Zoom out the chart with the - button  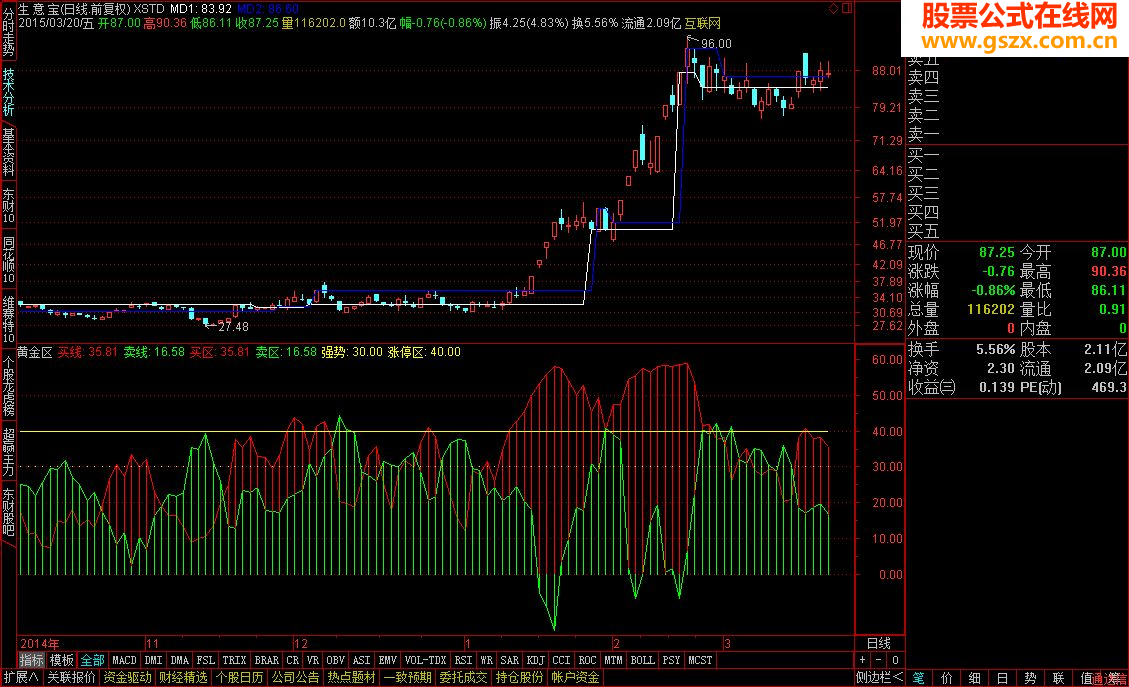(878, 660)
